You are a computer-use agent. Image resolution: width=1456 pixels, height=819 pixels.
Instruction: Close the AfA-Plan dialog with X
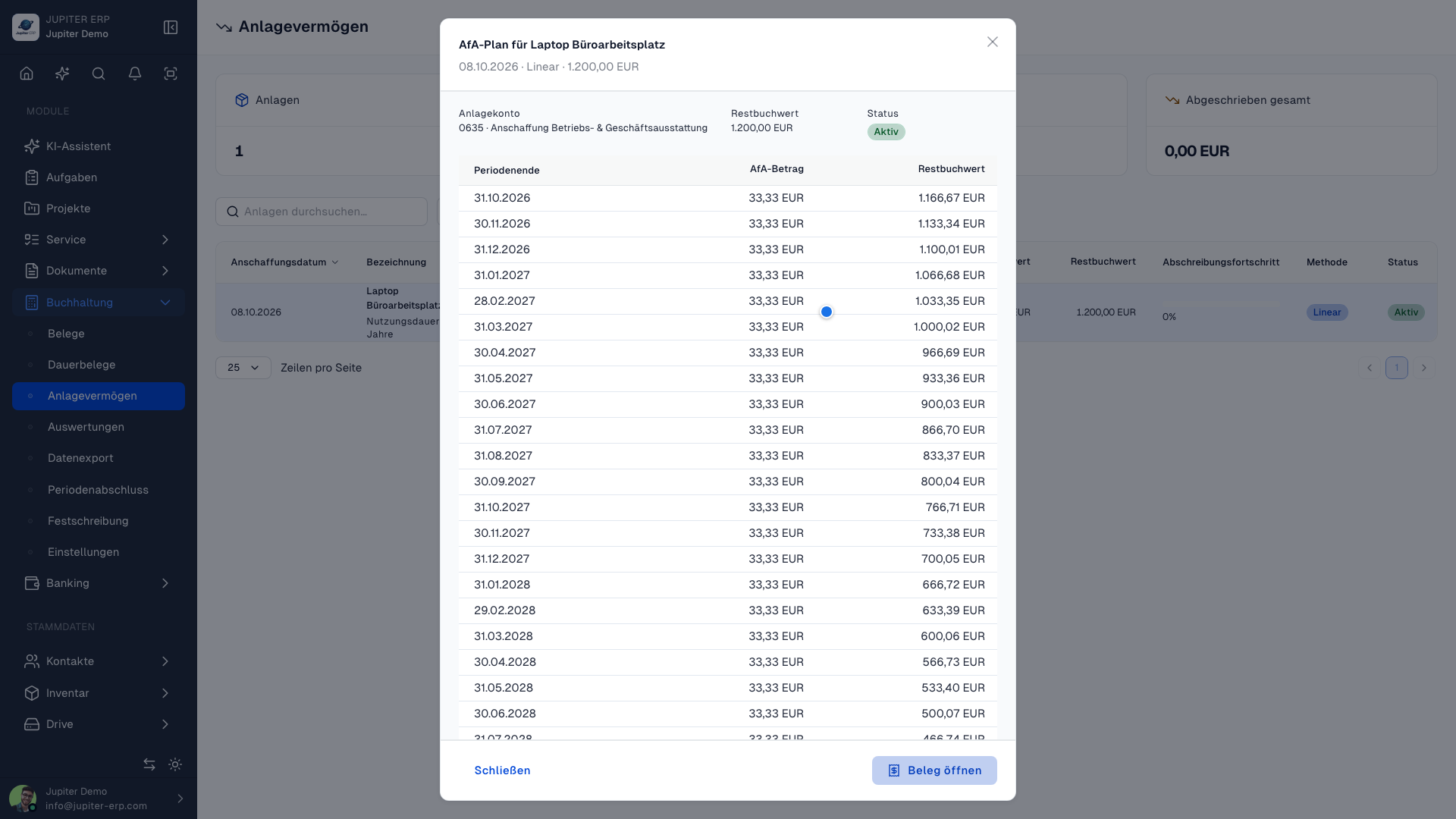[993, 42]
